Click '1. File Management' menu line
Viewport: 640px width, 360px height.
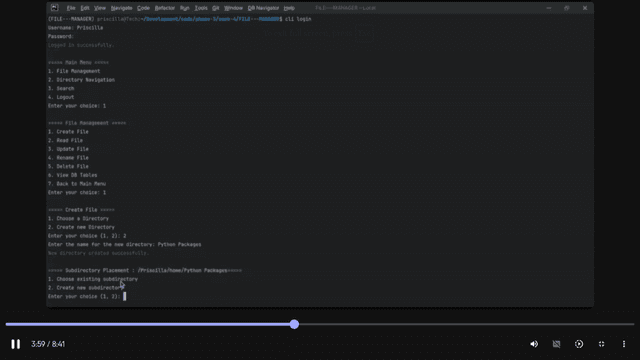pyautogui.click(x=74, y=71)
